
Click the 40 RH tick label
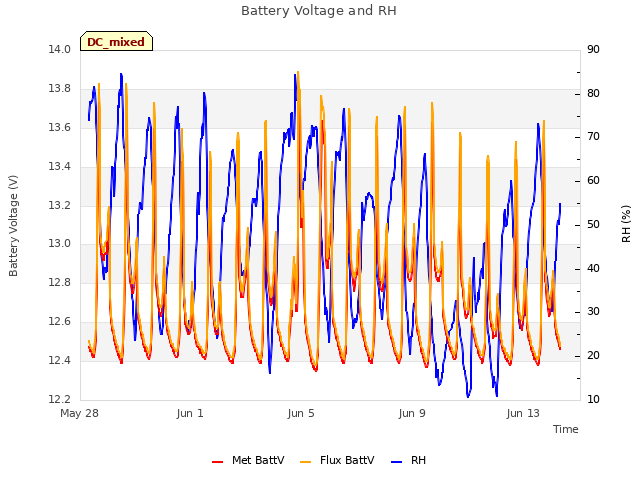[593, 268]
